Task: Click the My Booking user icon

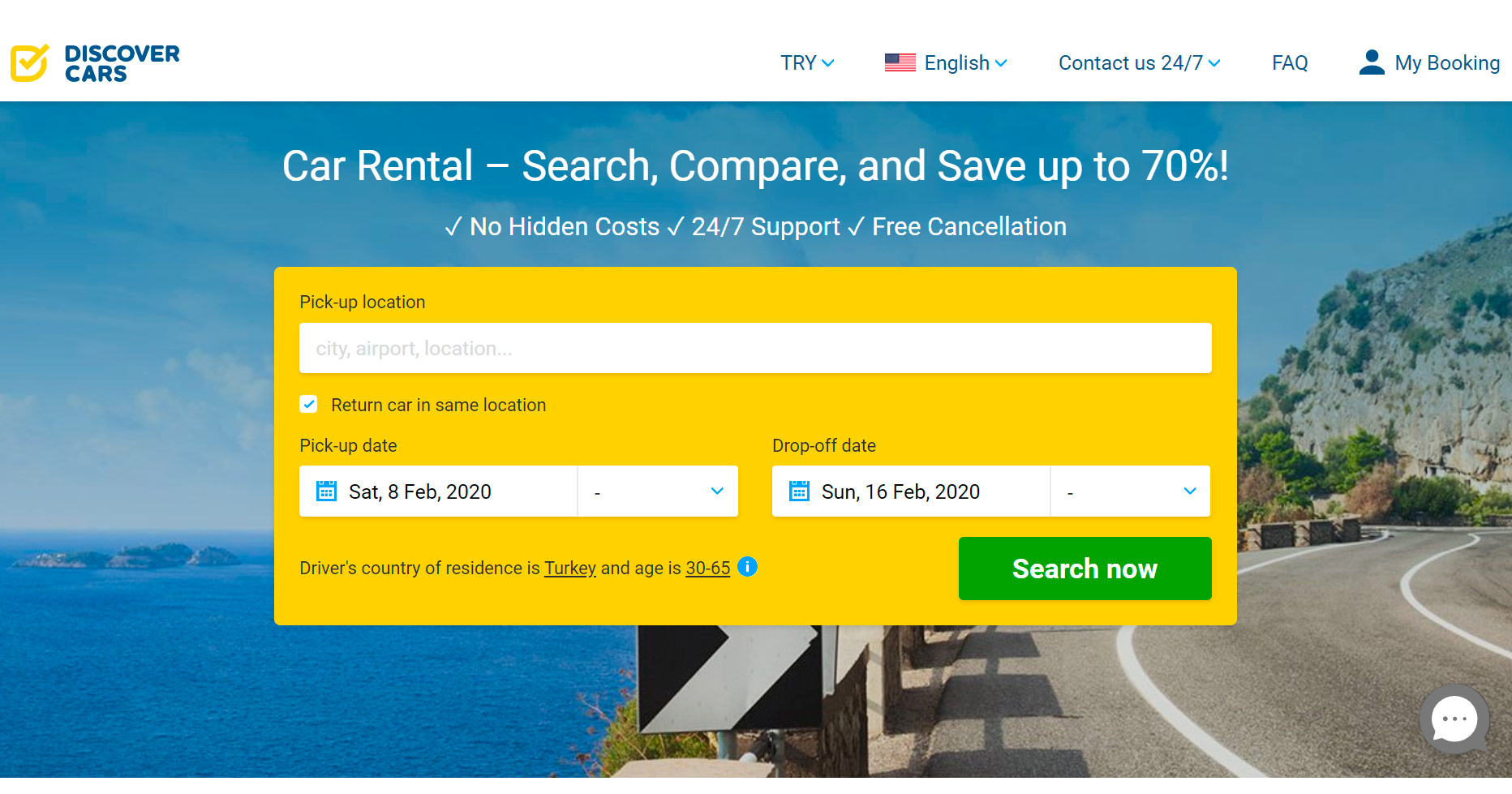Action: [1371, 62]
